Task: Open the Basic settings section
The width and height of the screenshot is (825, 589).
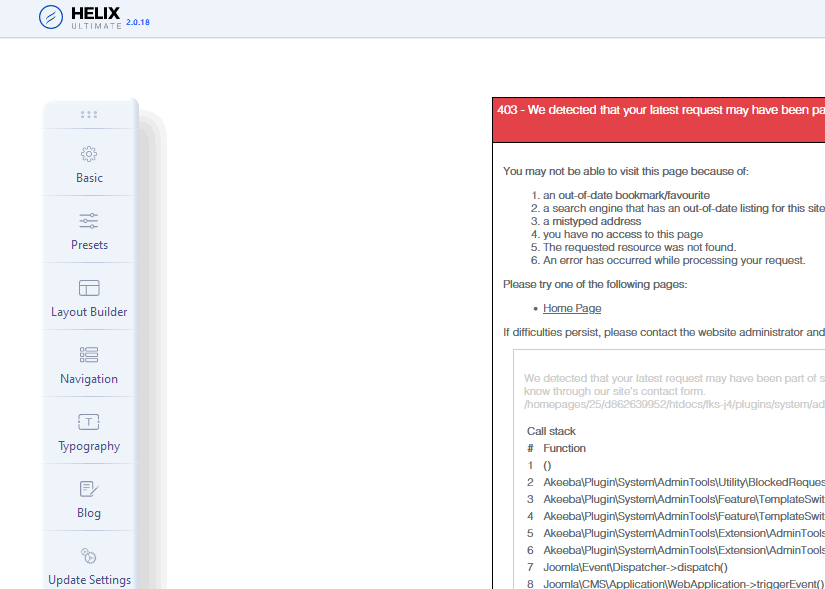Action: point(89,178)
